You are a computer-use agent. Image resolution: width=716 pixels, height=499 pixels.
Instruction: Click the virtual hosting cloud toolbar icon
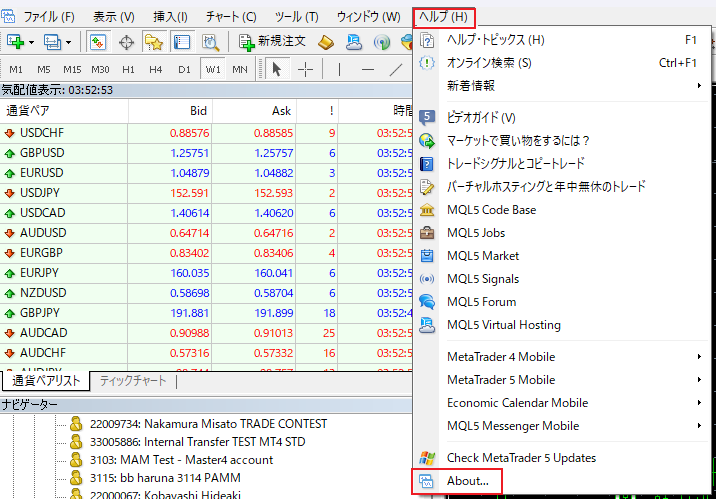click(x=353, y=42)
